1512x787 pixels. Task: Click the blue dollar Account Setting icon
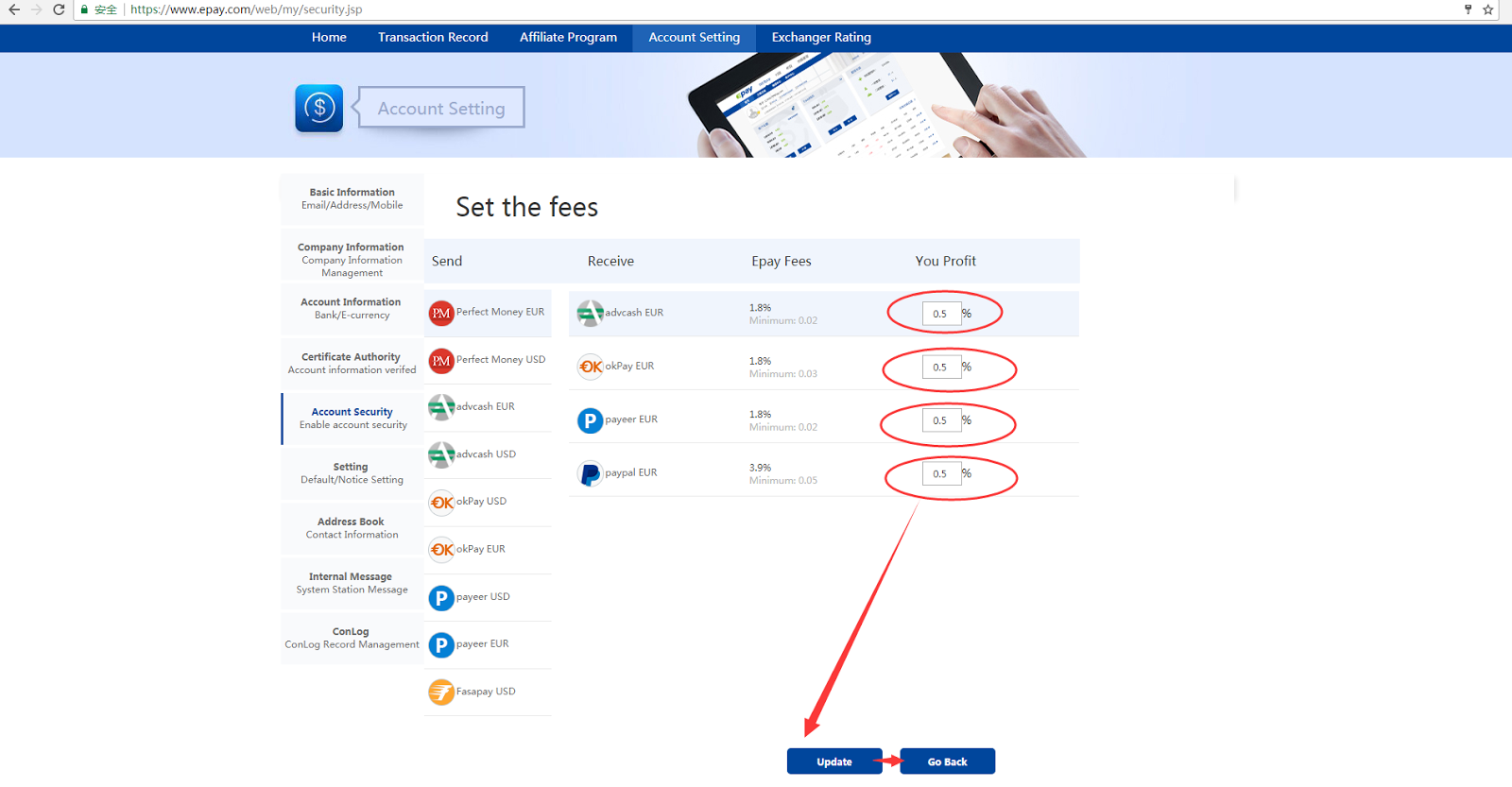319,108
